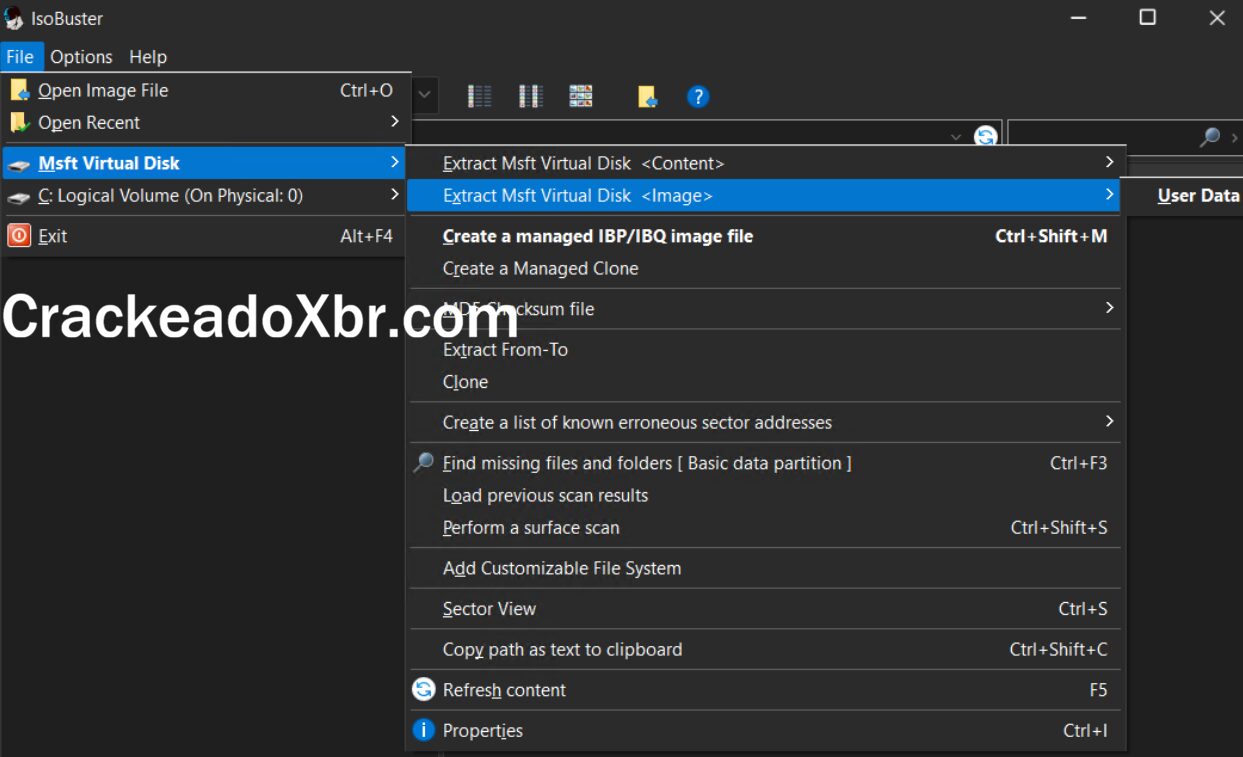Expand Extract Msft Virtual Disk Image arrow
The height and width of the screenshot is (757, 1243).
(x=1109, y=194)
